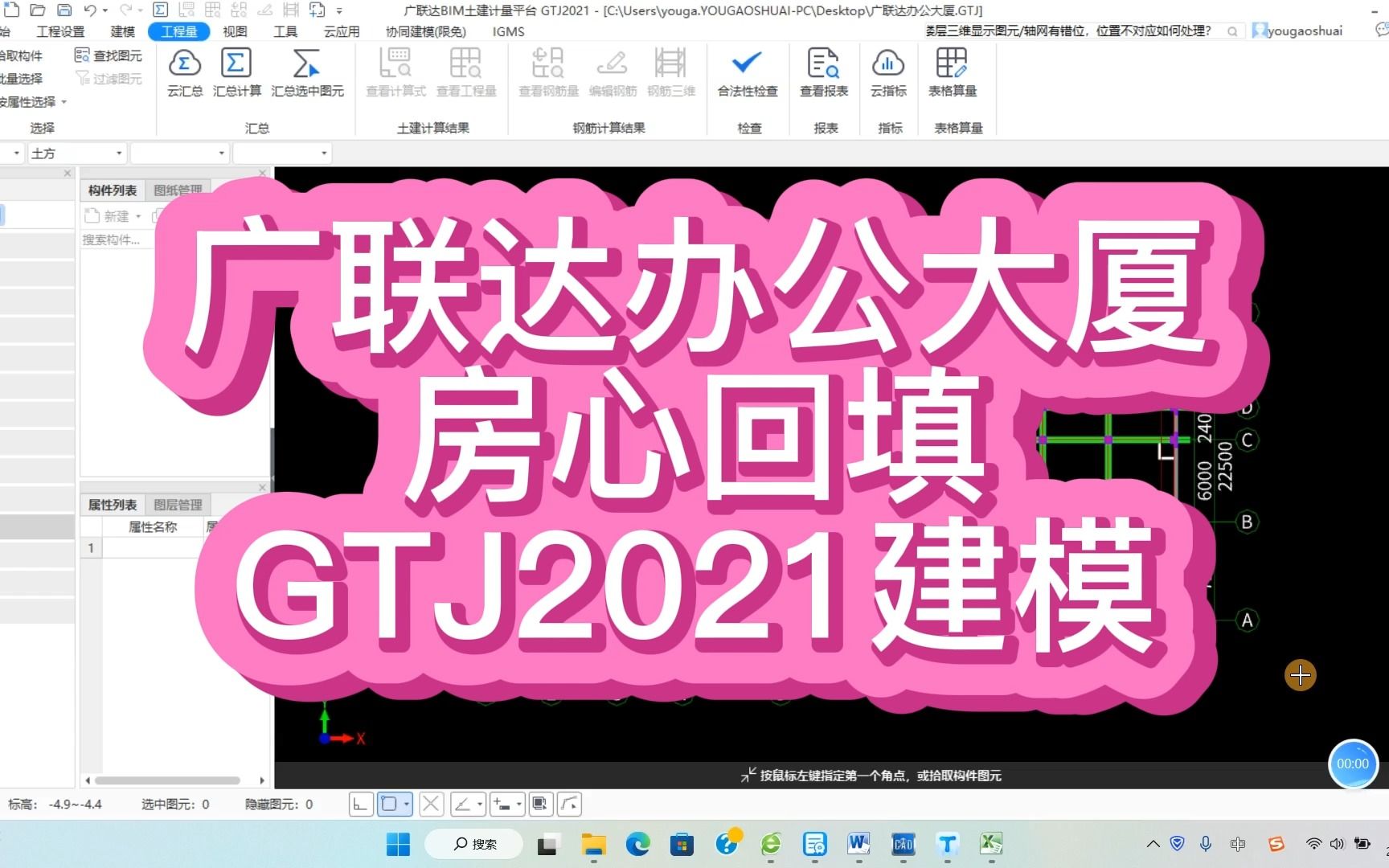The height and width of the screenshot is (868, 1389).
Task: Click 查看钢筋量 rebar quantity icon
Action: click(548, 72)
